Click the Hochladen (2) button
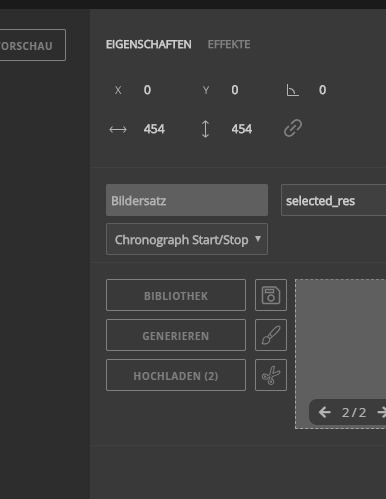The width and height of the screenshot is (386, 499). 176,375
